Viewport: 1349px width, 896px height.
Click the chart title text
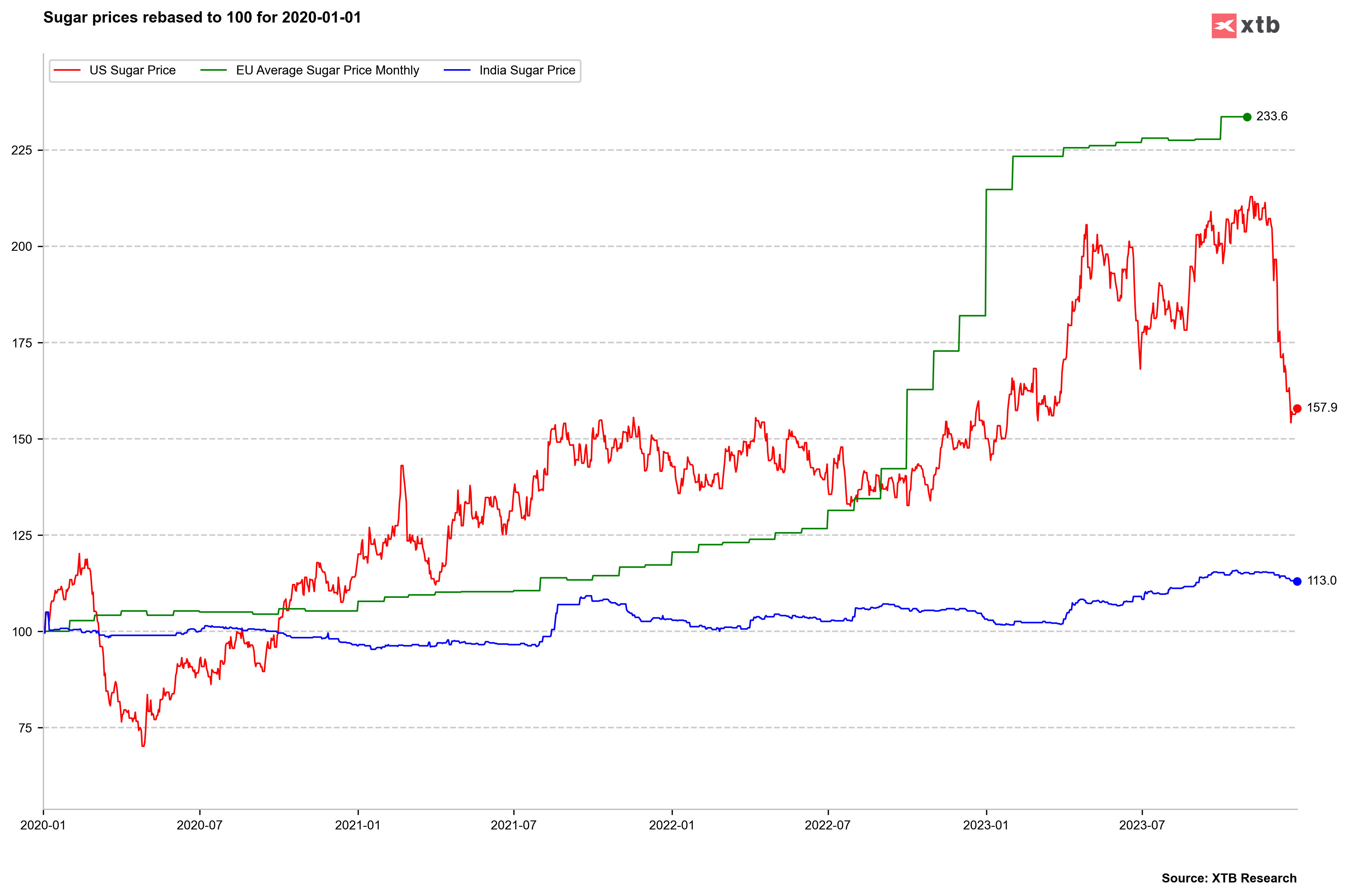[202, 18]
